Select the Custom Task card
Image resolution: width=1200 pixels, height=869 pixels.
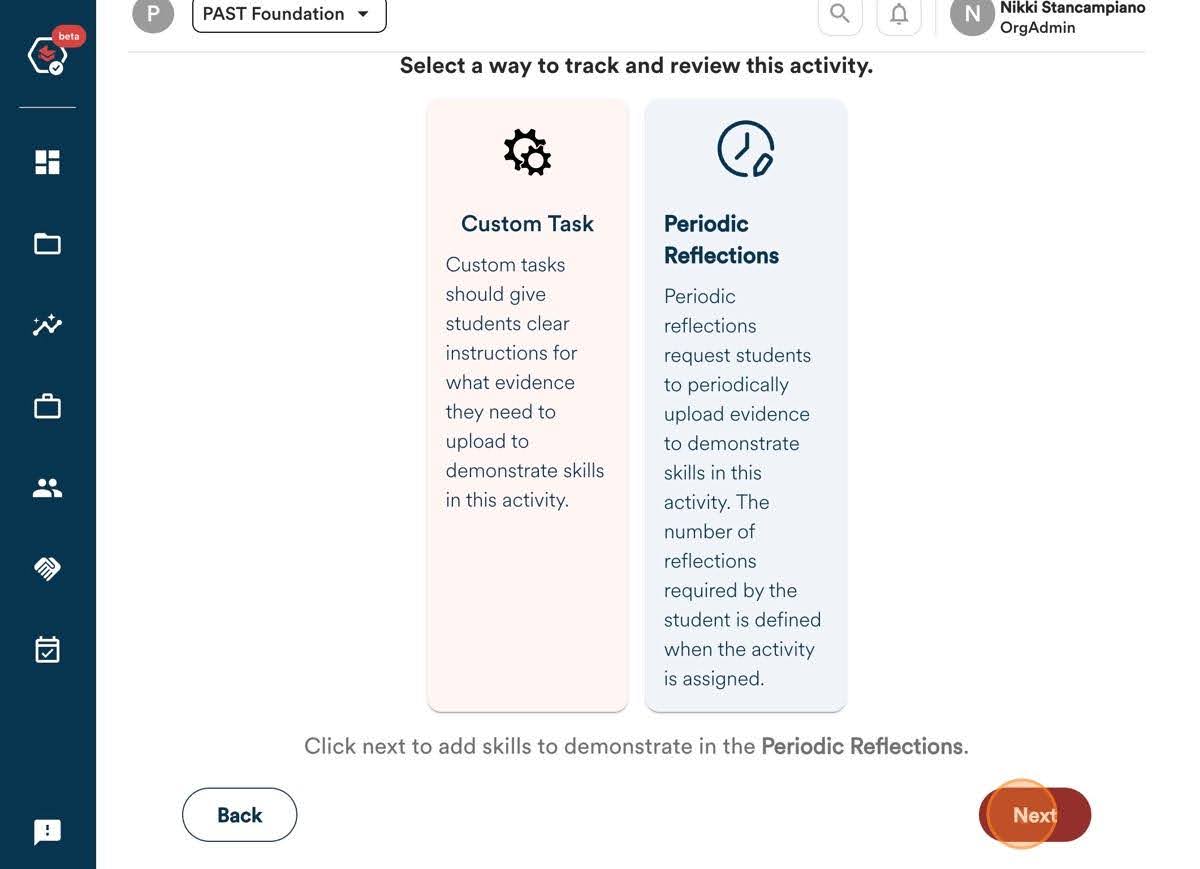click(528, 405)
